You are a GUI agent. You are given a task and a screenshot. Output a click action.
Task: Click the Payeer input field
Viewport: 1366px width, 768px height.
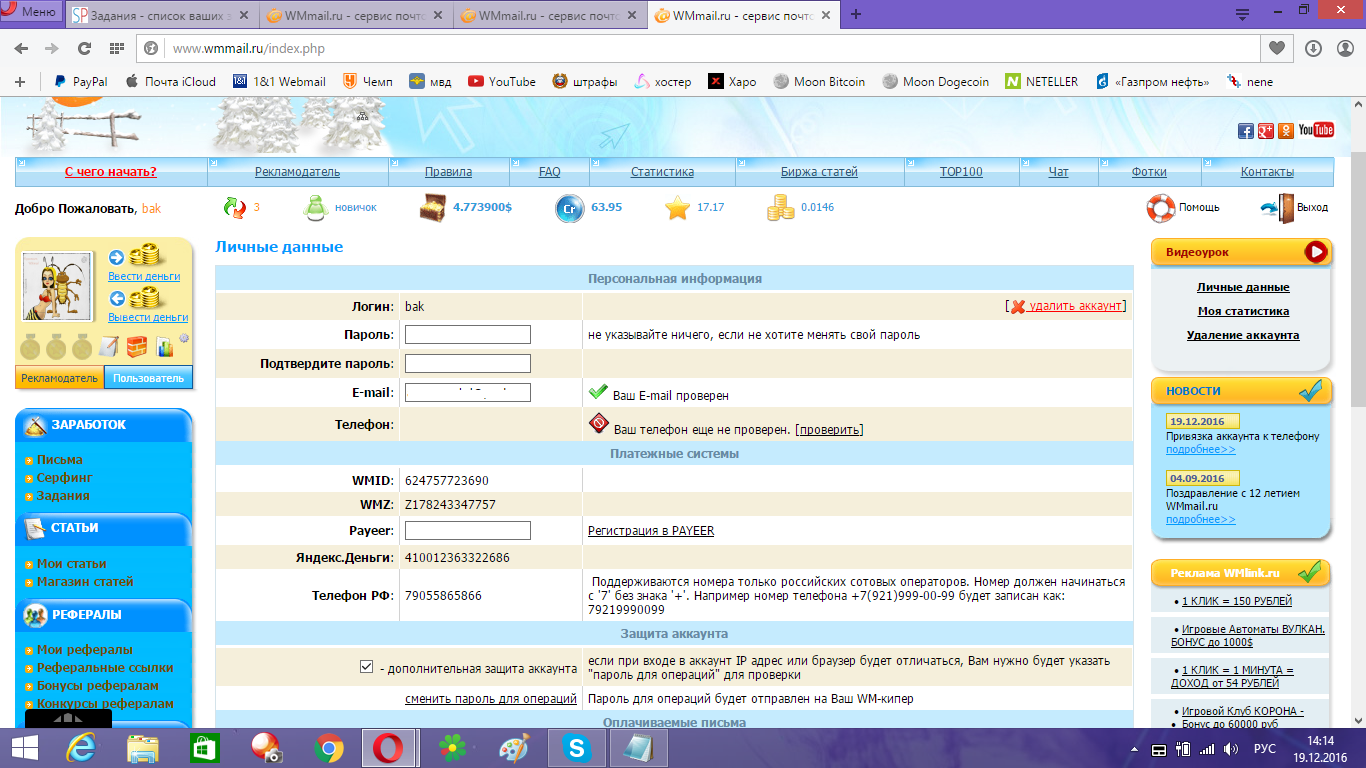click(x=467, y=530)
